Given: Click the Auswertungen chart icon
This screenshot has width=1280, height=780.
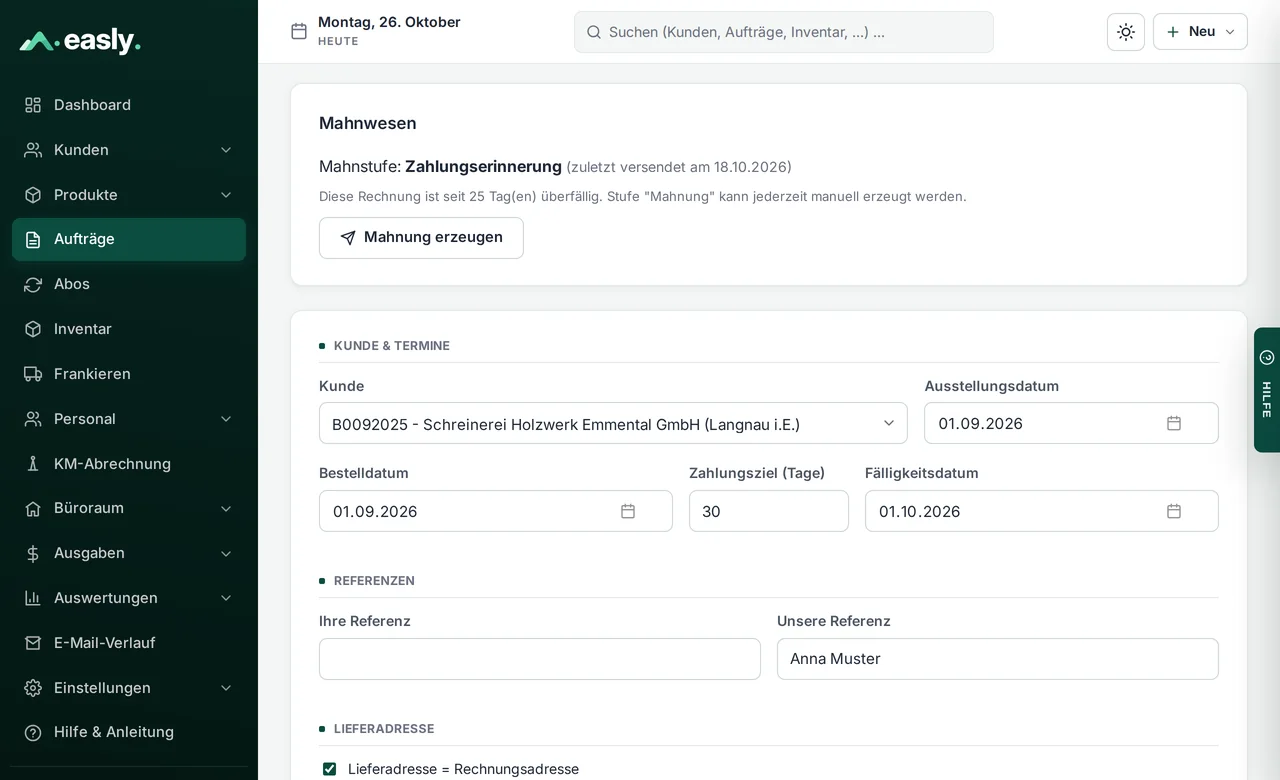Looking at the screenshot, I should pos(33,598).
